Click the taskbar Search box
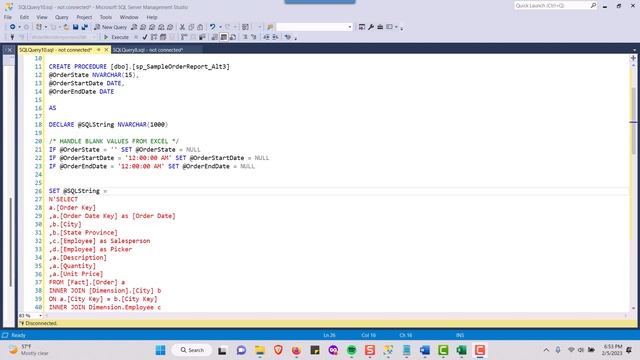This screenshot has width=640, height=360. coord(192,350)
